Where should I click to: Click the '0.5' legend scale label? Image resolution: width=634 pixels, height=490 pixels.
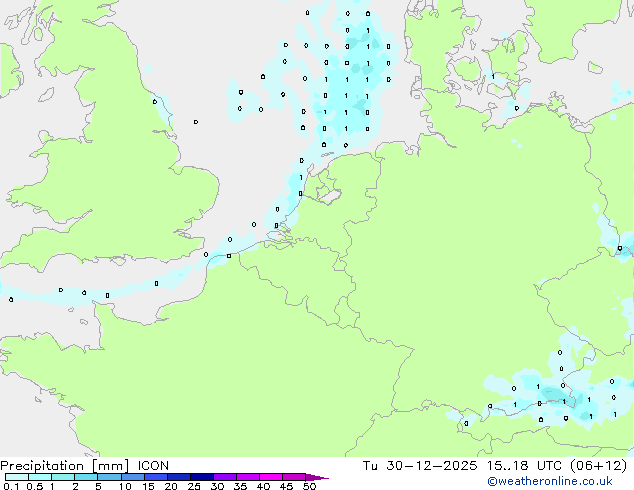pos(35,486)
